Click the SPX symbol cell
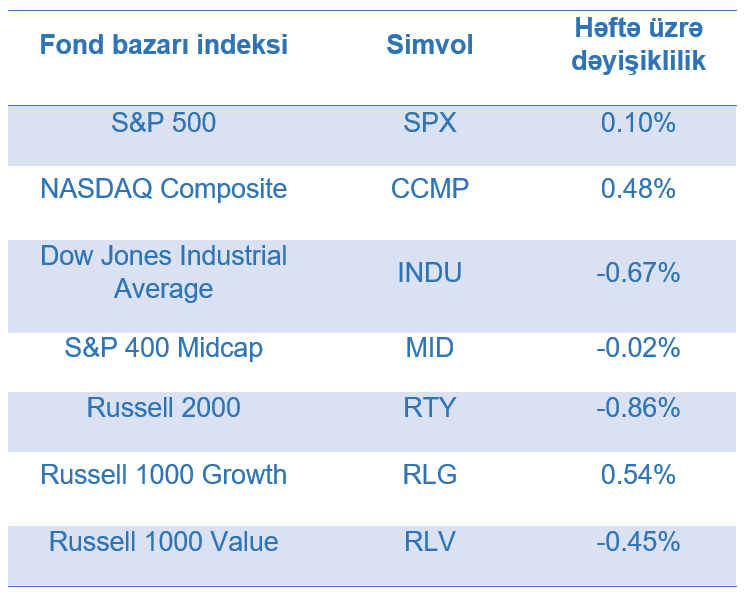Screen dimensions: 744x594 (430, 123)
